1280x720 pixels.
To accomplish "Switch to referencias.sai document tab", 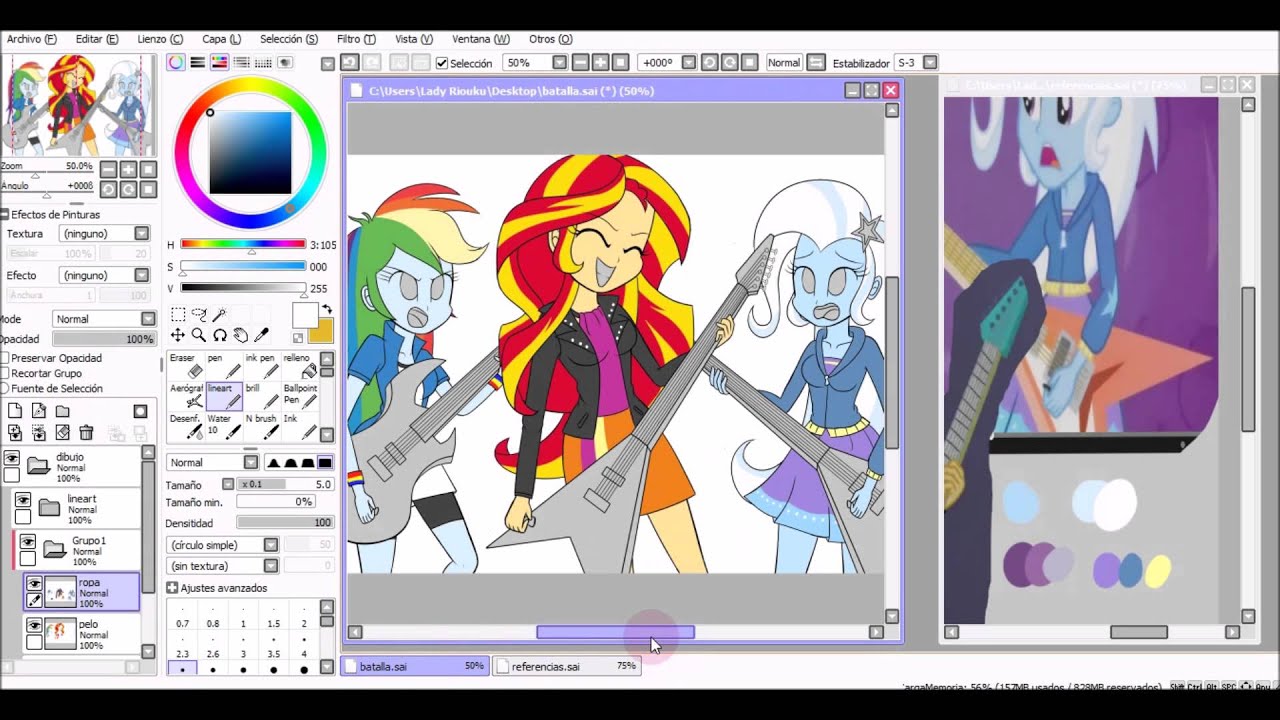I will 567,666.
